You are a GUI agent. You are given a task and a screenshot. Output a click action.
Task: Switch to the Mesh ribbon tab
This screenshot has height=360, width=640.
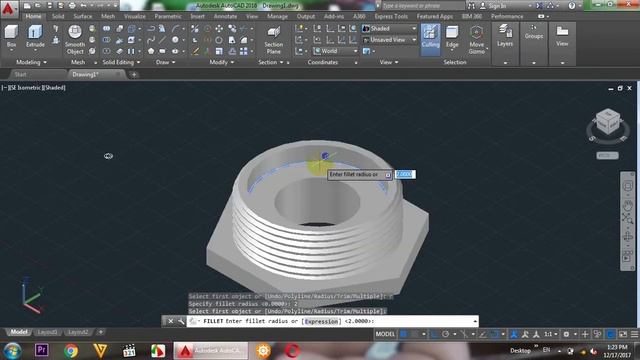click(x=108, y=16)
